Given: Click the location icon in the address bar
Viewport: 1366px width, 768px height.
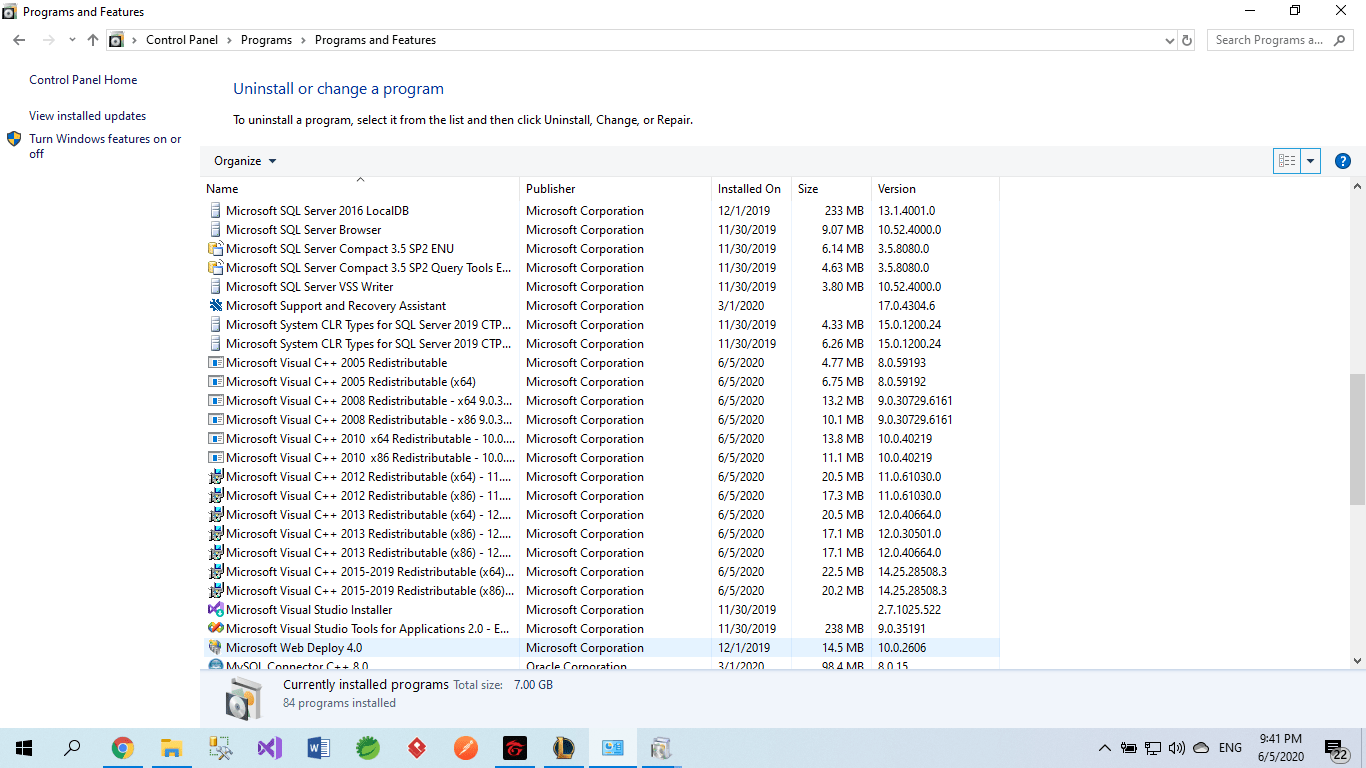Looking at the screenshot, I should [x=116, y=40].
